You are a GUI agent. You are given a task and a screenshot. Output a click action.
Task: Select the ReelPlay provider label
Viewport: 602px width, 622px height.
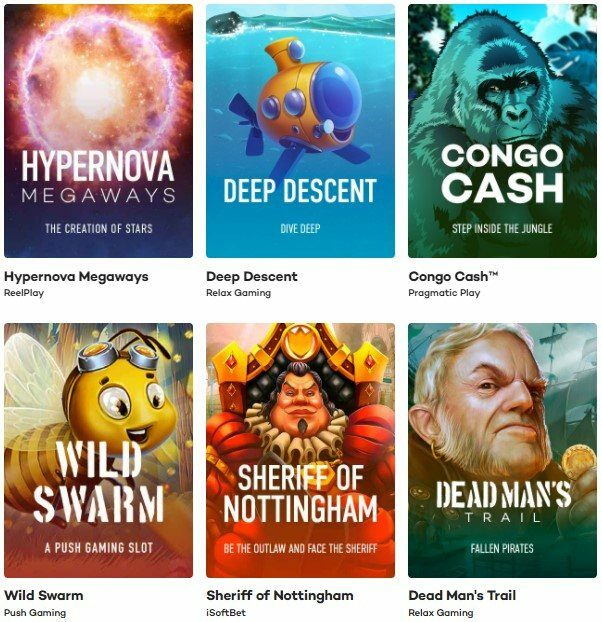pyautogui.click(x=24, y=293)
